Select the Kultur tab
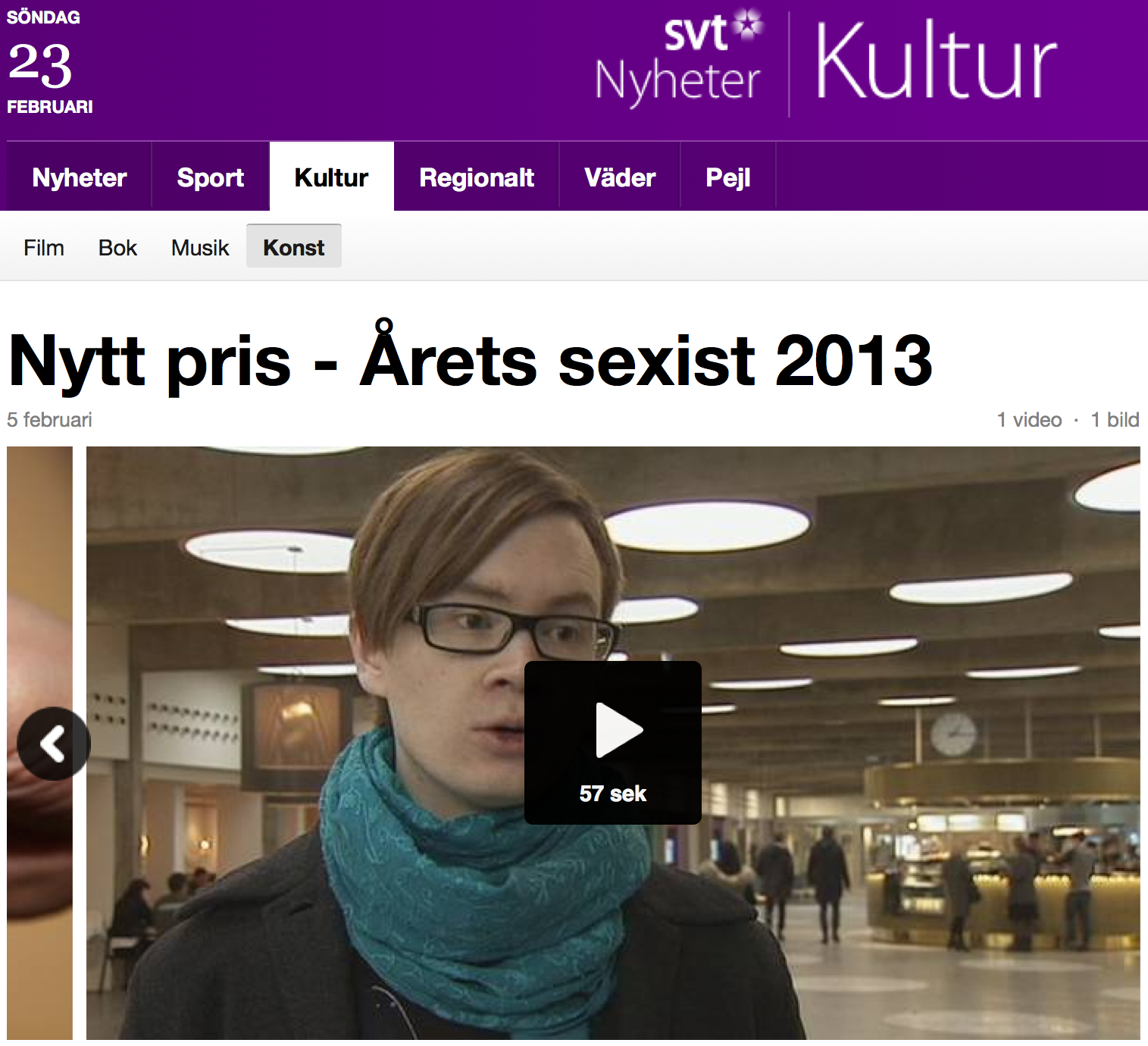Image resolution: width=1148 pixels, height=1046 pixels. (332, 177)
